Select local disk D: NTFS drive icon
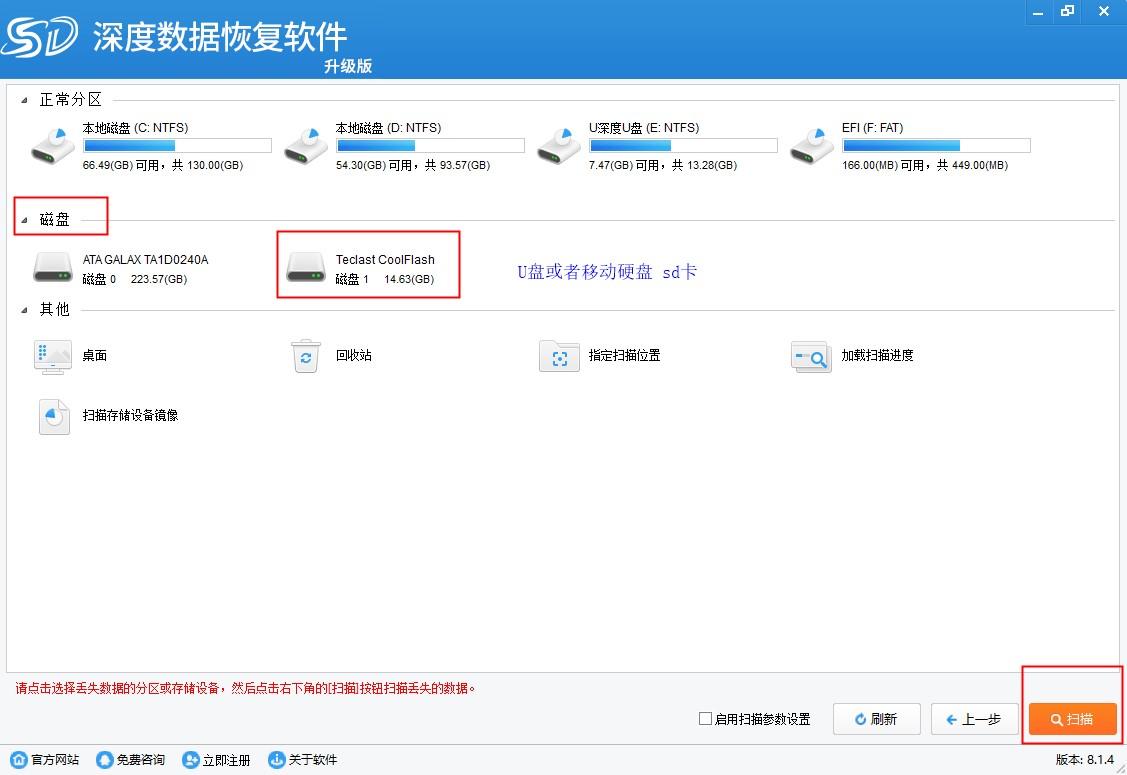Screen dimensions: 1127x775 (307, 146)
